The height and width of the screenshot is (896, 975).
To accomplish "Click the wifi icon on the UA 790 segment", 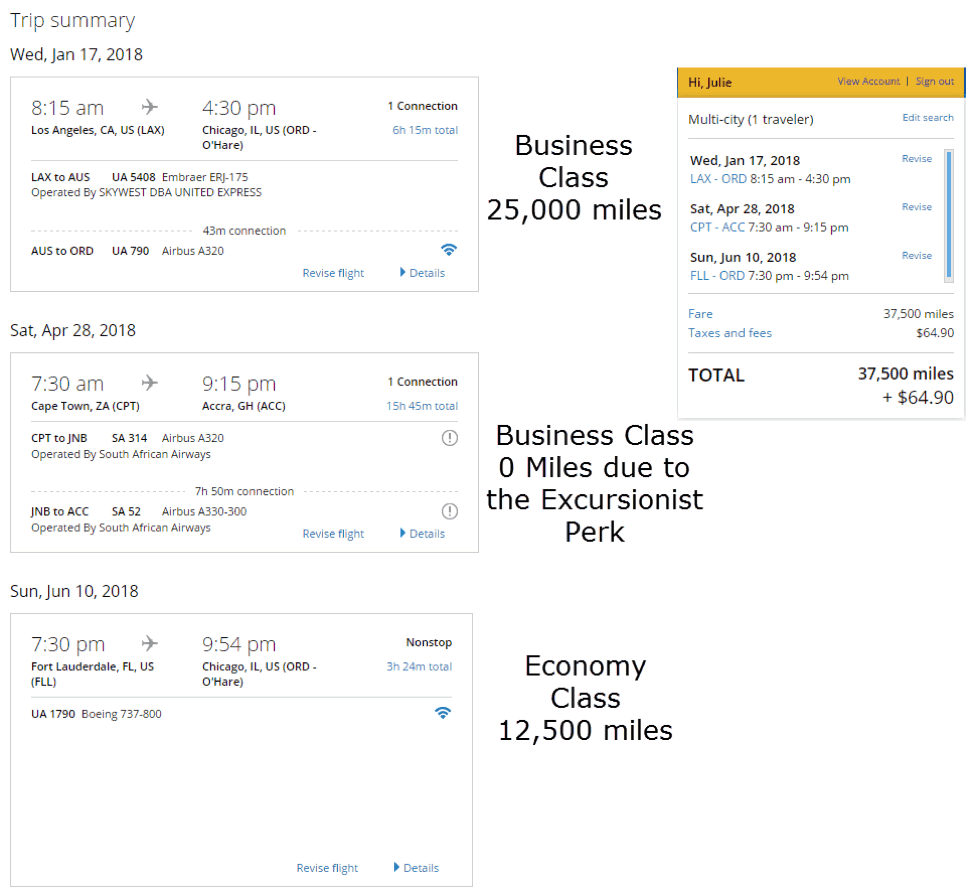I will pos(449,249).
